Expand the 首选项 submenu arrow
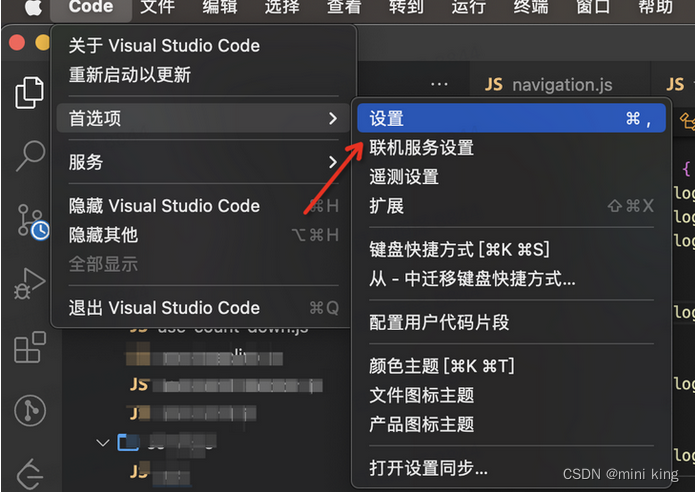 [333, 118]
